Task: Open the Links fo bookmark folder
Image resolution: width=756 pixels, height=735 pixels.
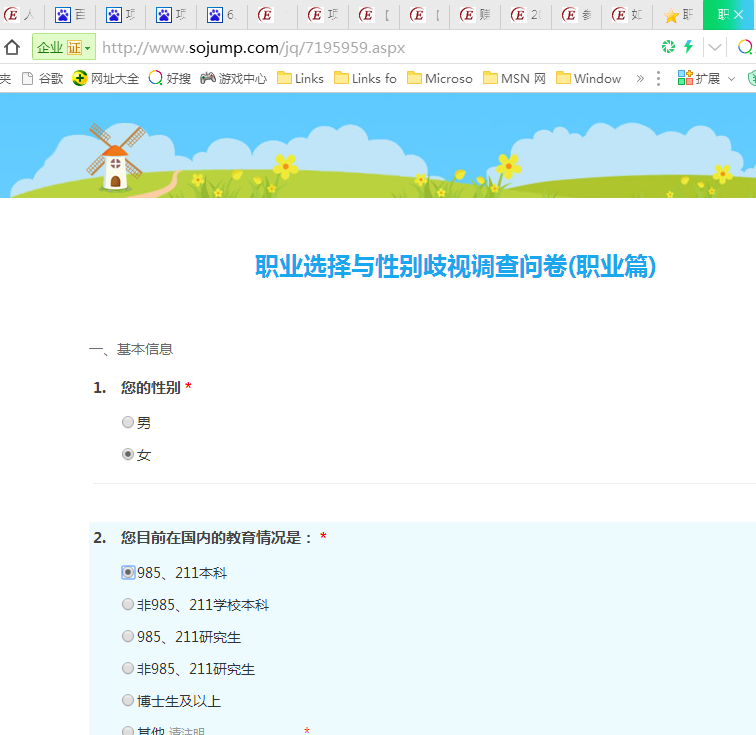Action: (x=365, y=79)
